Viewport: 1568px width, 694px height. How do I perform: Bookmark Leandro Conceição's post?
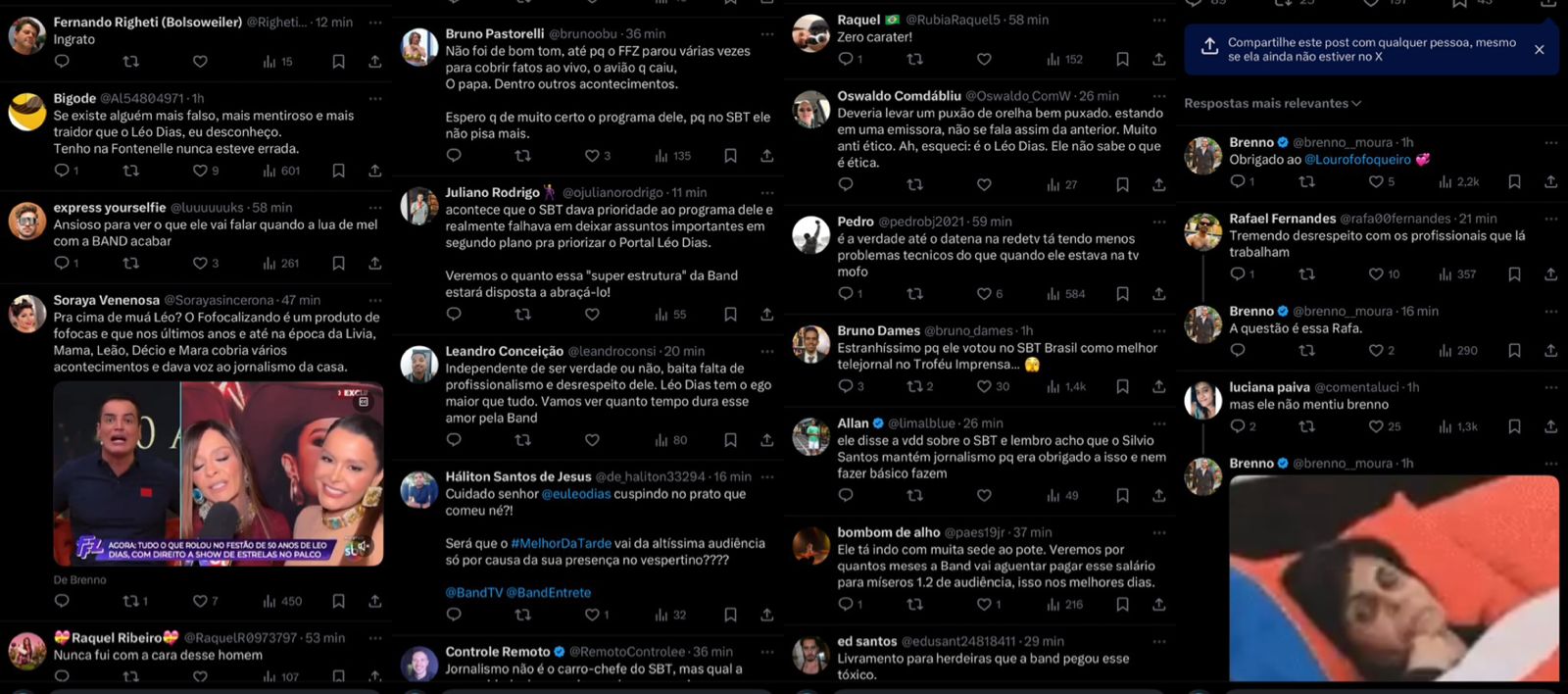tap(730, 440)
